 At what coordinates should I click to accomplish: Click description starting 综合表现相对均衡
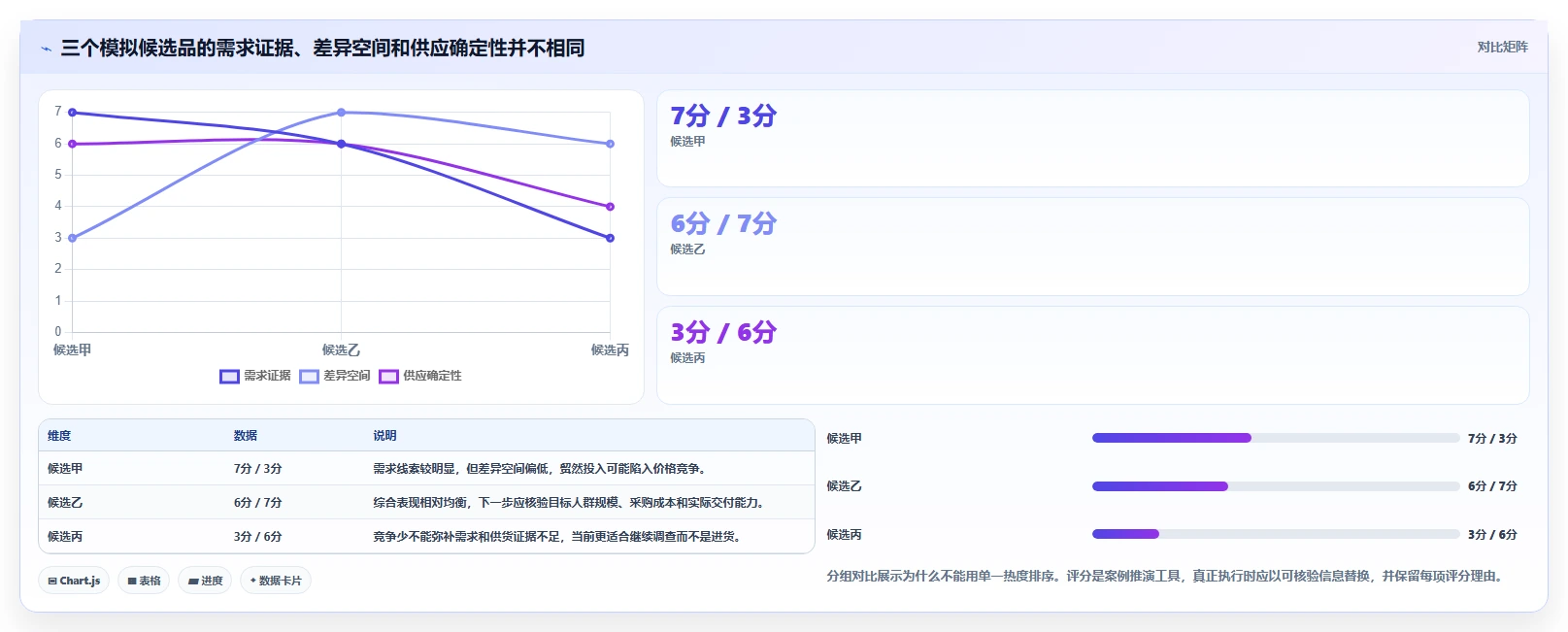click(x=570, y=503)
